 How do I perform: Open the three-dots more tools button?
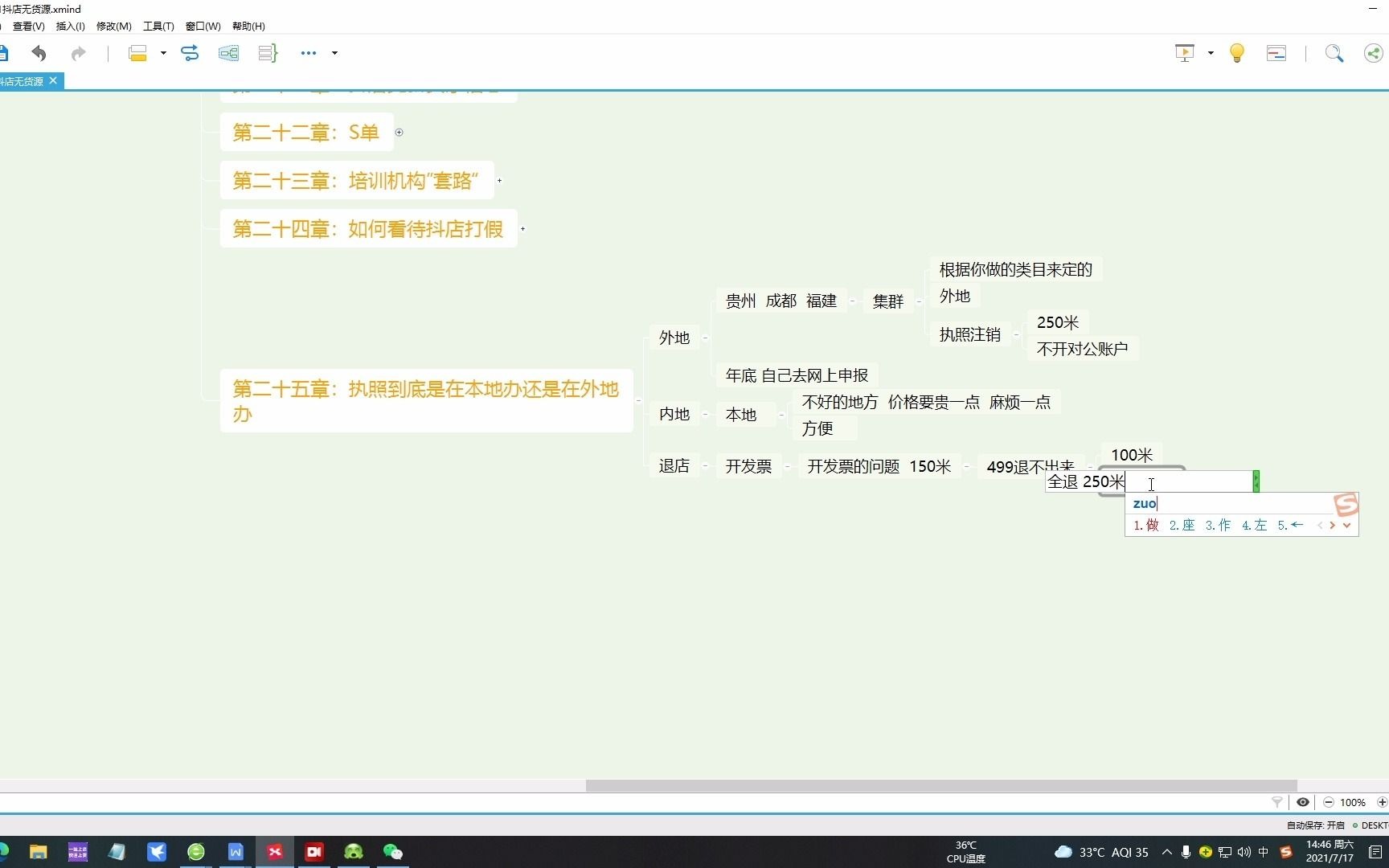[309, 53]
